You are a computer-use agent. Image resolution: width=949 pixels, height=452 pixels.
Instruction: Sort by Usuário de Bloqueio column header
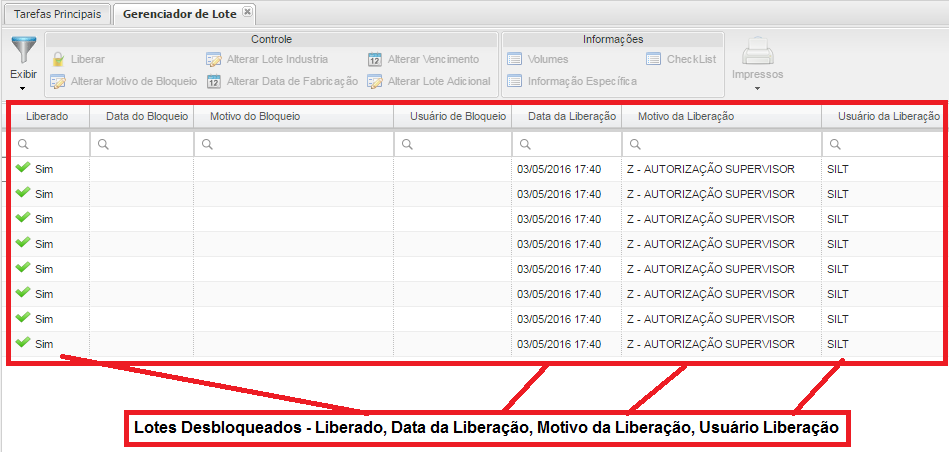453,116
